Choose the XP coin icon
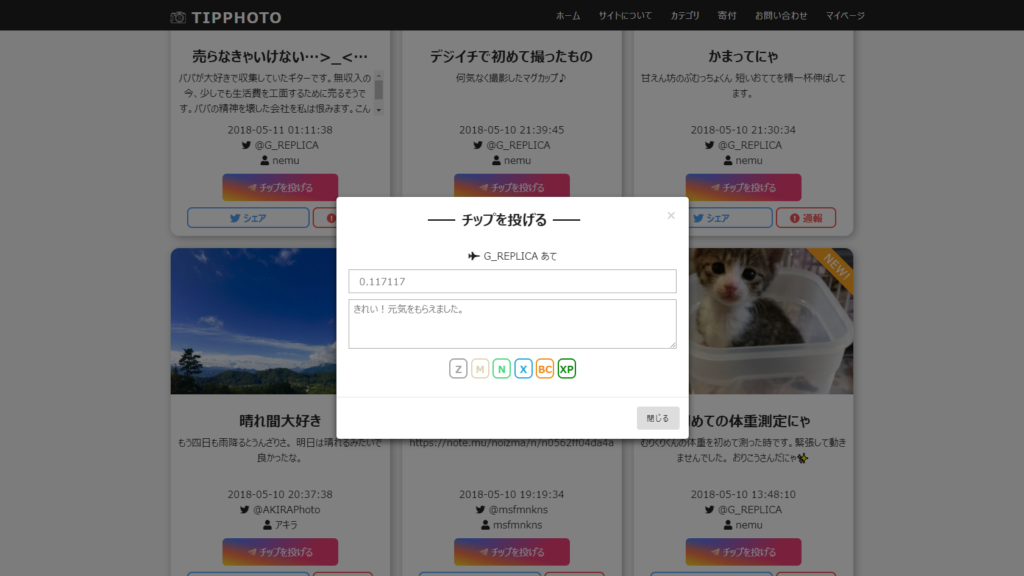 [x=567, y=369]
